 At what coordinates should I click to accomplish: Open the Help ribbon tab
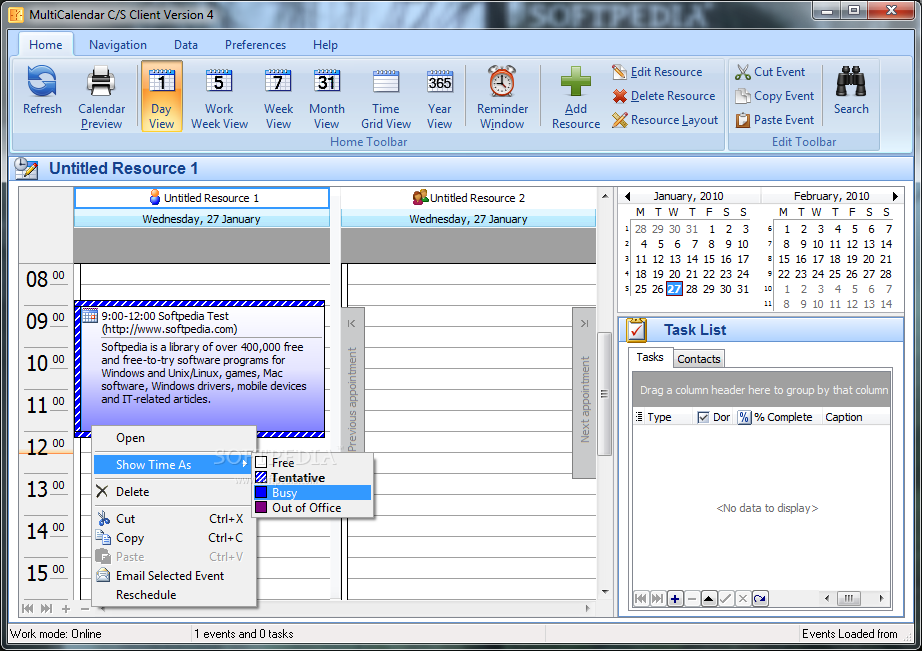tap(325, 45)
